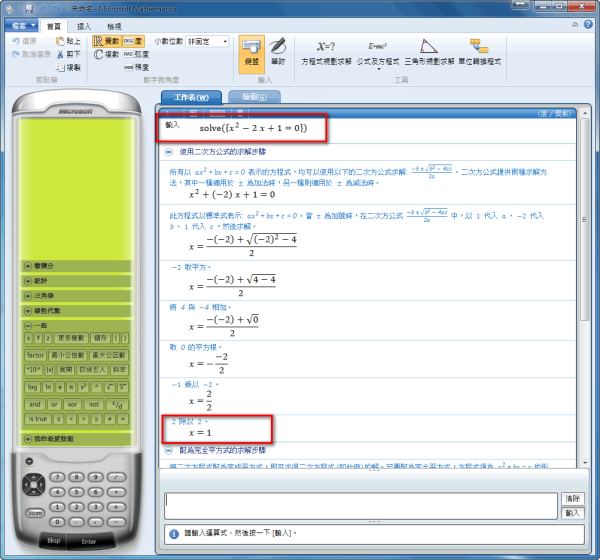Select 度 degrees angle unit
The image size is (600, 560).
(133, 41)
